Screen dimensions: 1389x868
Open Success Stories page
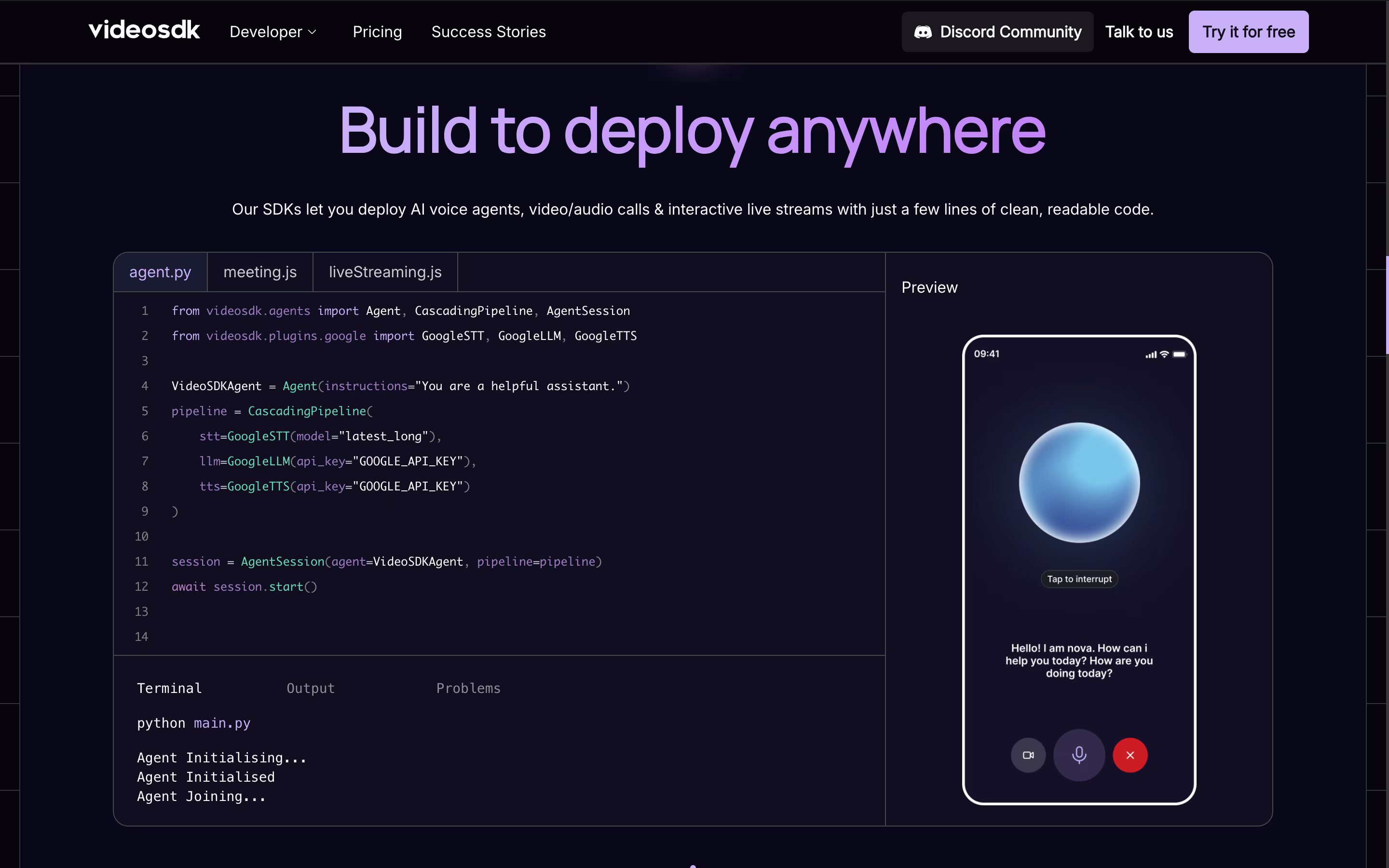(489, 32)
